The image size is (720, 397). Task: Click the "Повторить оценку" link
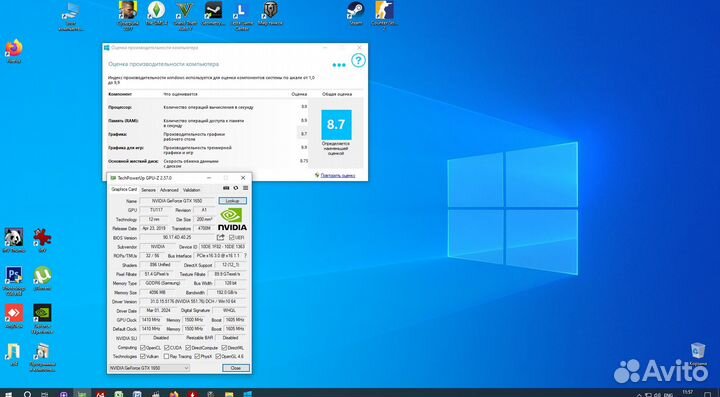pos(338,175)
